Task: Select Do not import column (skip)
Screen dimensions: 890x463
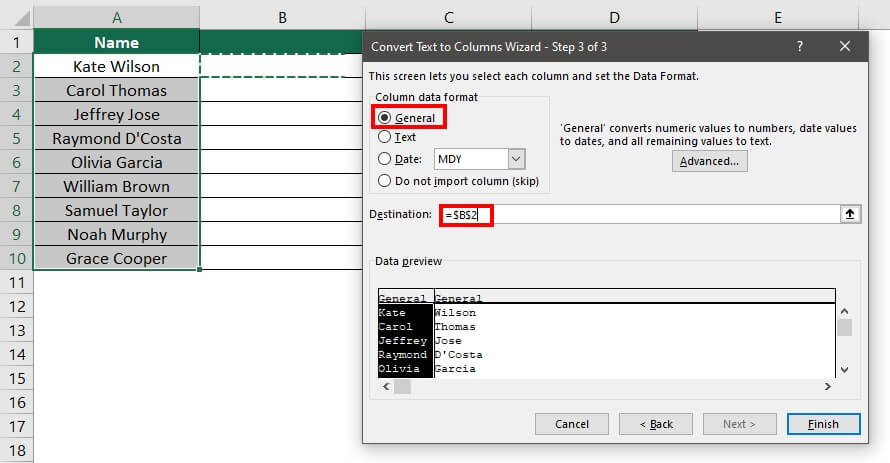Action: pos(384,181)
